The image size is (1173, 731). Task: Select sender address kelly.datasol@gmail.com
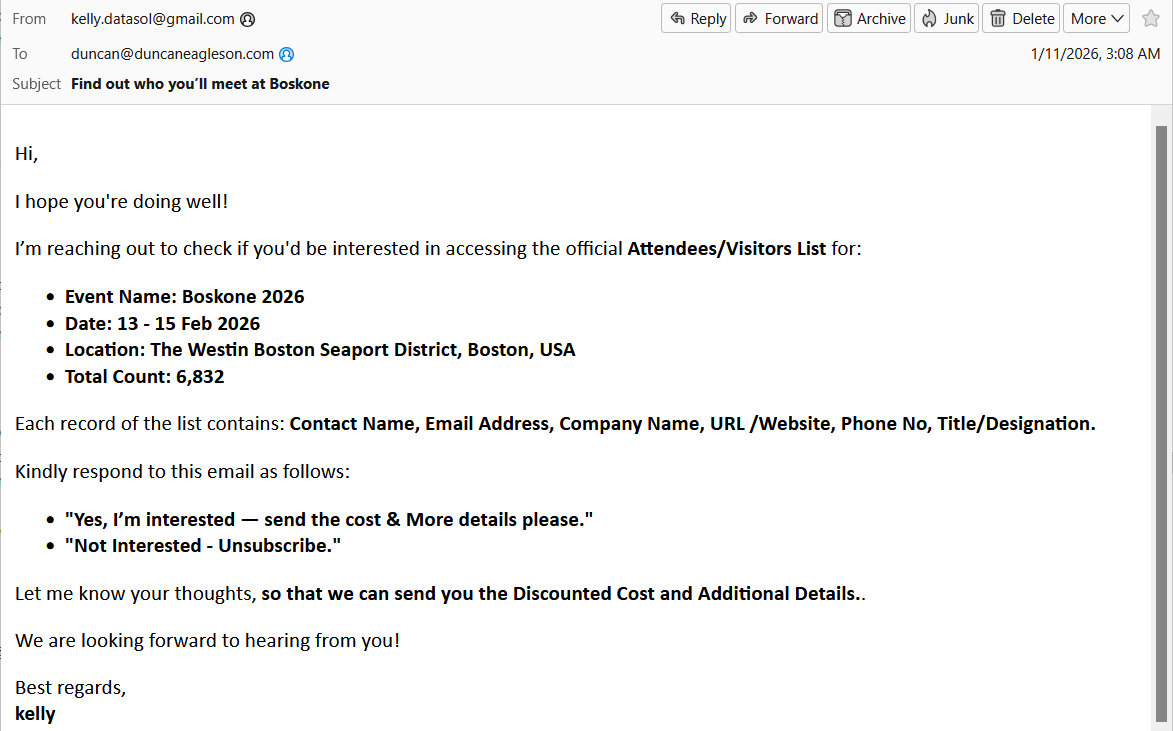153,19
